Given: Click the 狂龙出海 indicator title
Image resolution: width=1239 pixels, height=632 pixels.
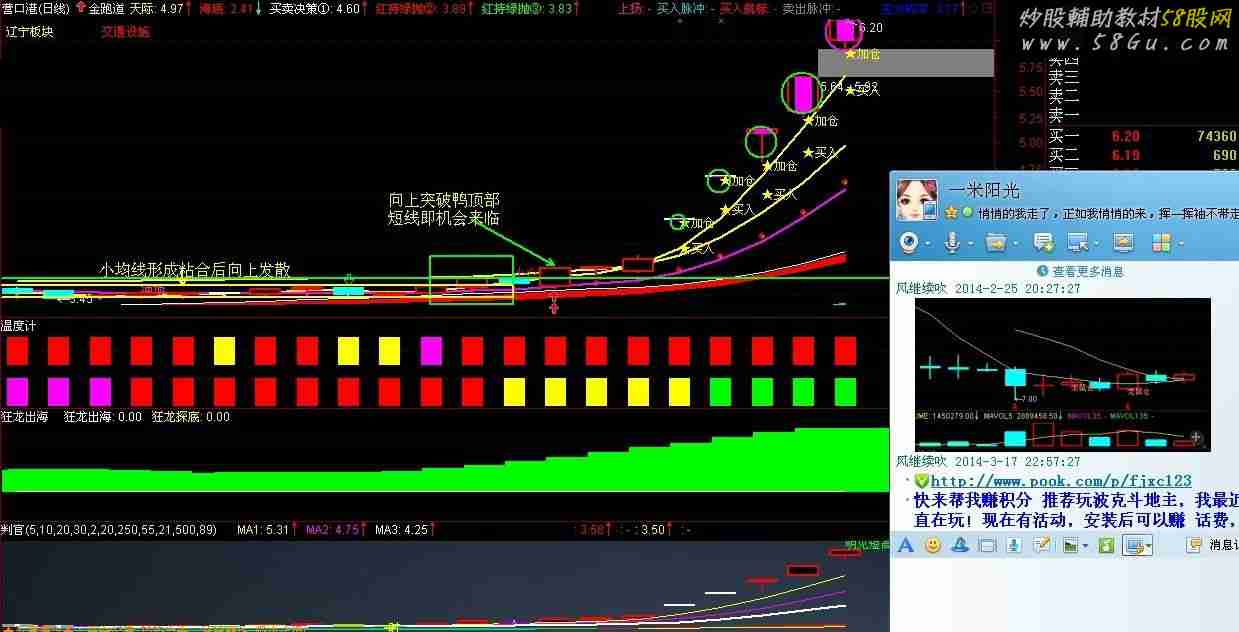Looking at the screenshot, I should click(x=24, y=417).
